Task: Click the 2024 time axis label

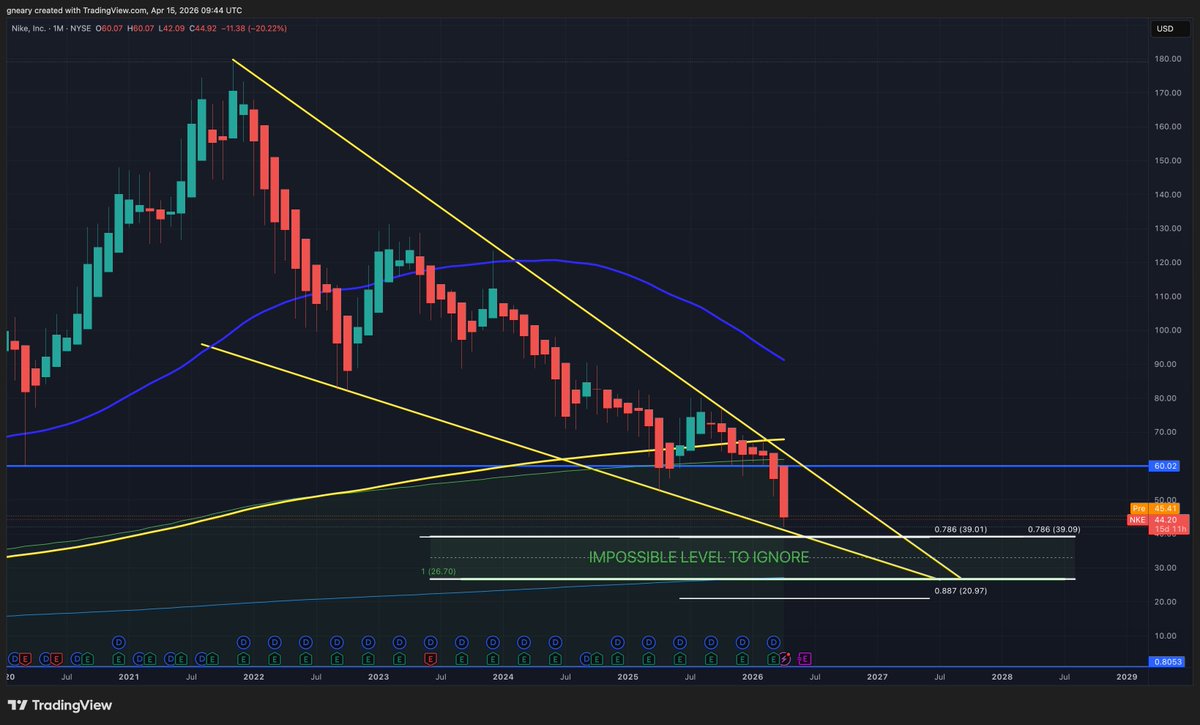Action: point(503,677)
